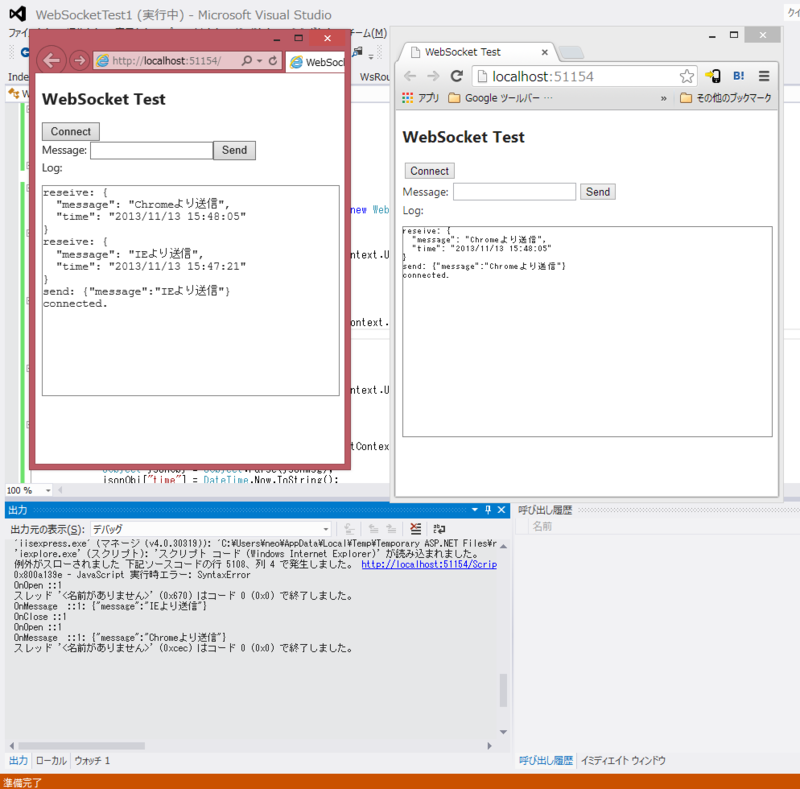Click IE address bar URL localhost:51154
The height and width of the screenshot is (789, 800).
(x=167, y=61)
